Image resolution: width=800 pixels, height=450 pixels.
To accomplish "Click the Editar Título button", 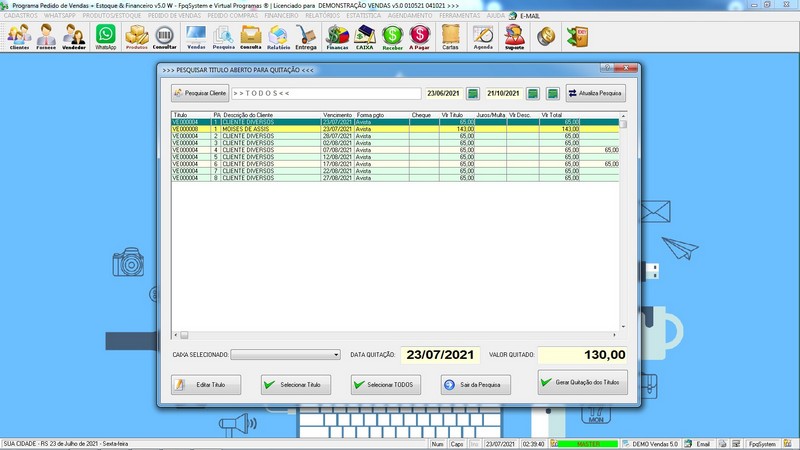I will (x=206, y=385).
